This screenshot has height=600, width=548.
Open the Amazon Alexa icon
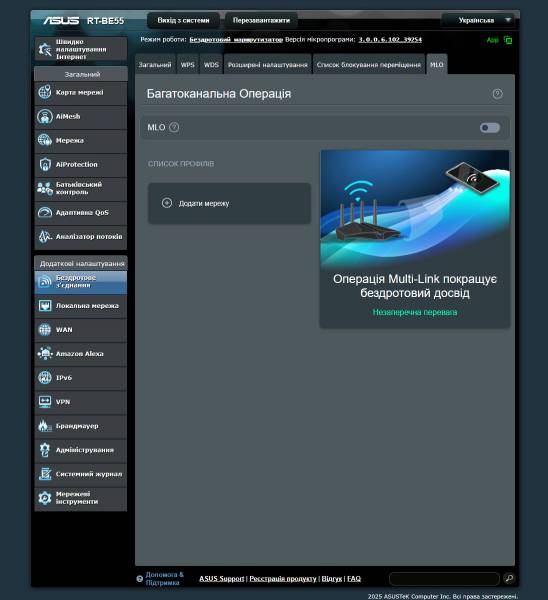45,354
